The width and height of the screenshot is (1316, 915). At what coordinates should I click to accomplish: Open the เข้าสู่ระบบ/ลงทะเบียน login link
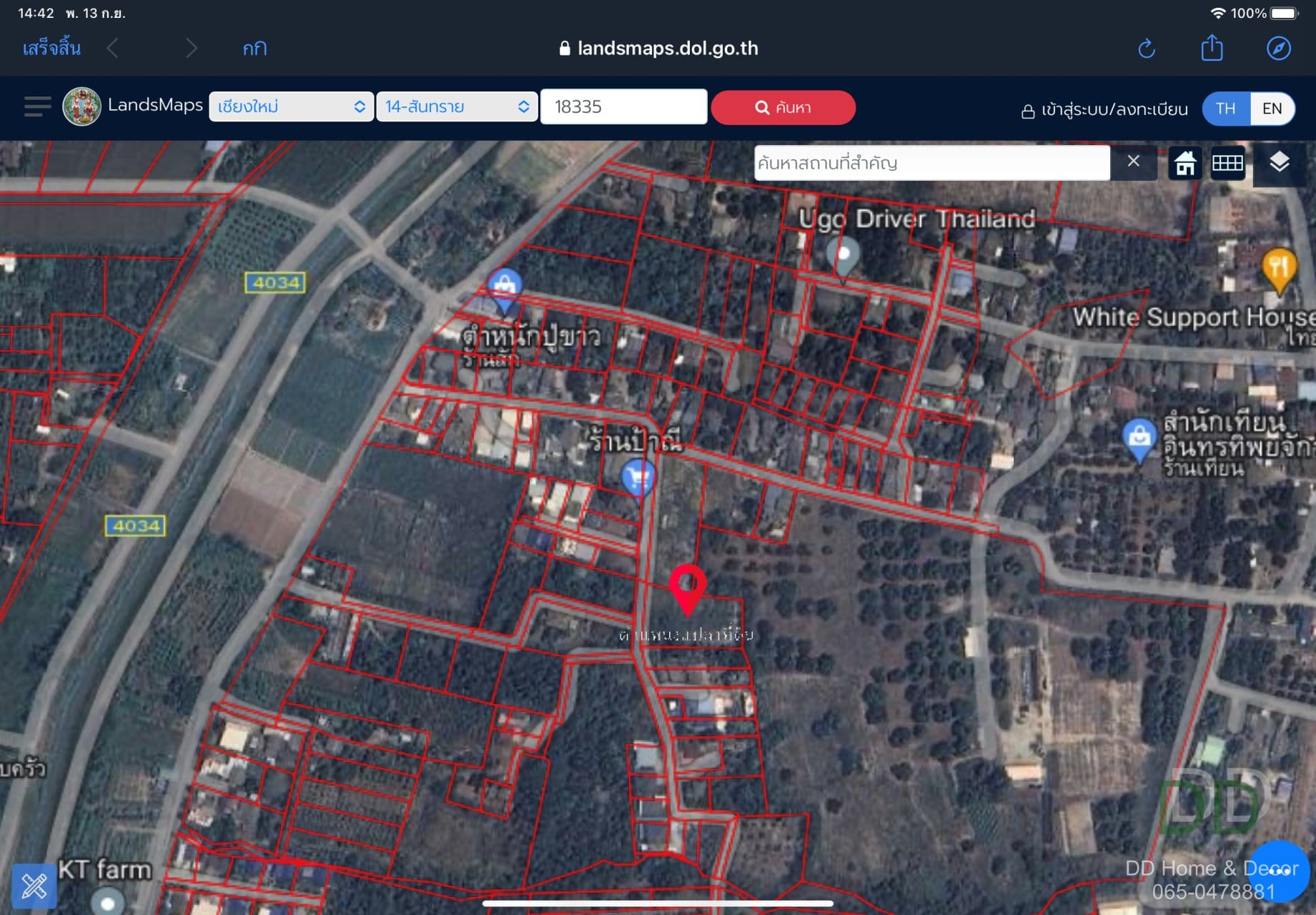pyautogui.click(x=1104, y=109)
